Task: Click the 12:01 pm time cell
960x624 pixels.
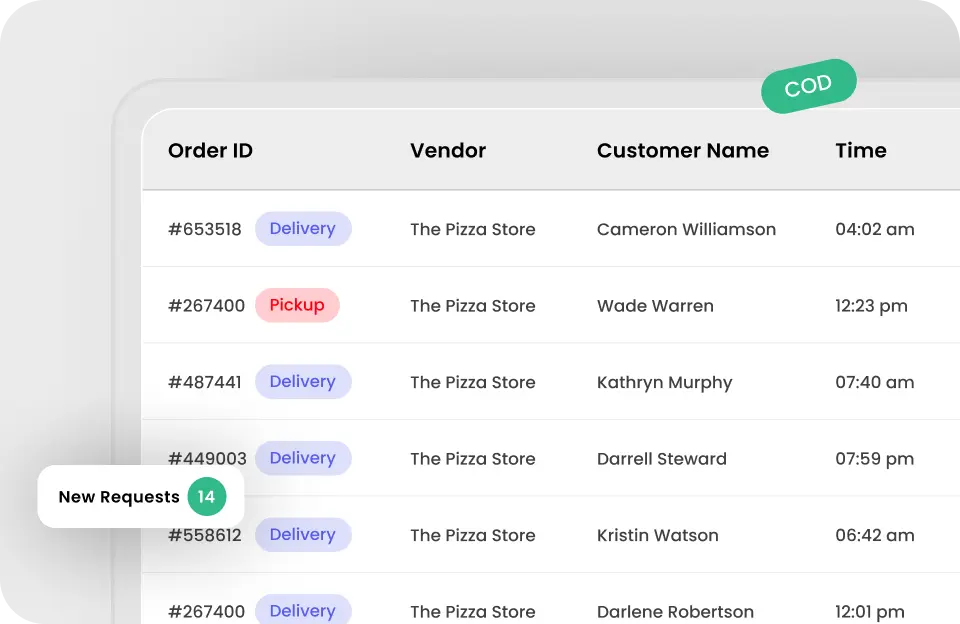Action: pyautogui.click(x=870, y=612)
